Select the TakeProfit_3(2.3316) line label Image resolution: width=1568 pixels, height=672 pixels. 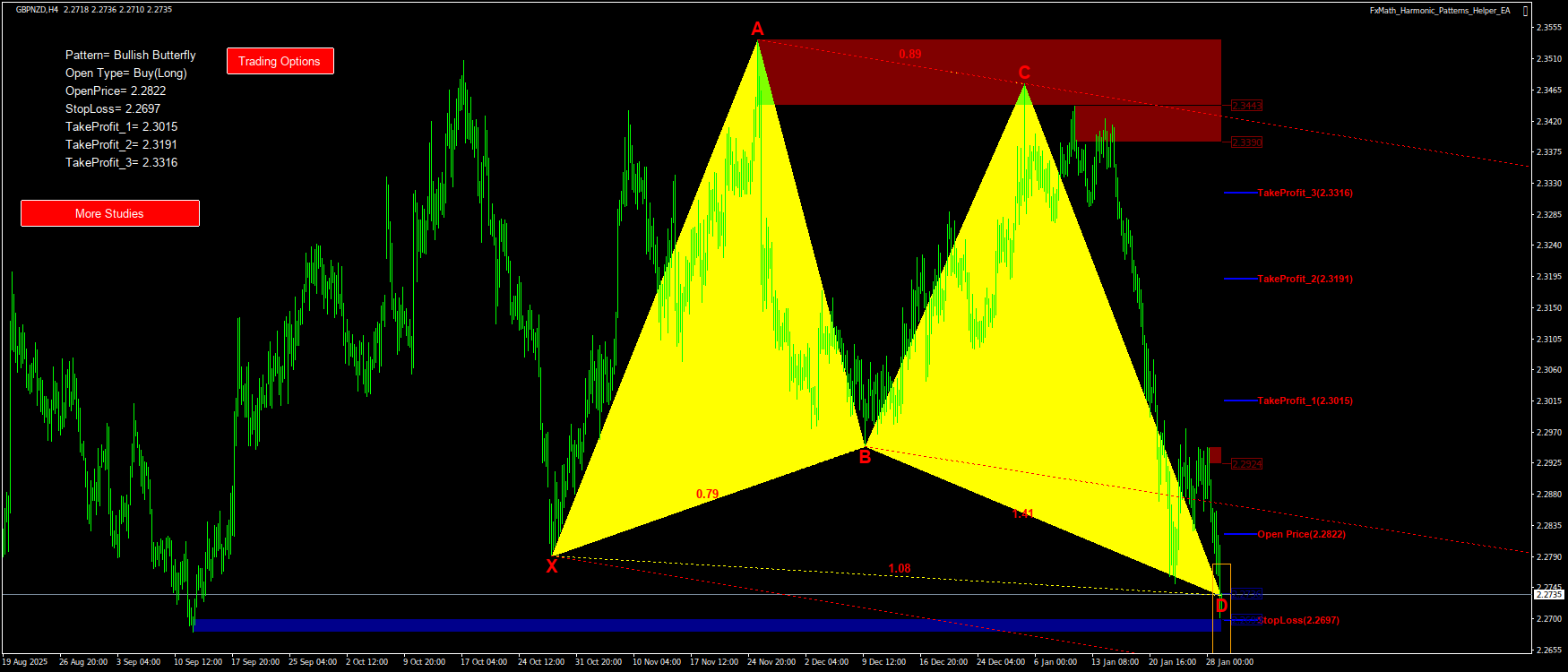(x=1305, y=193)
